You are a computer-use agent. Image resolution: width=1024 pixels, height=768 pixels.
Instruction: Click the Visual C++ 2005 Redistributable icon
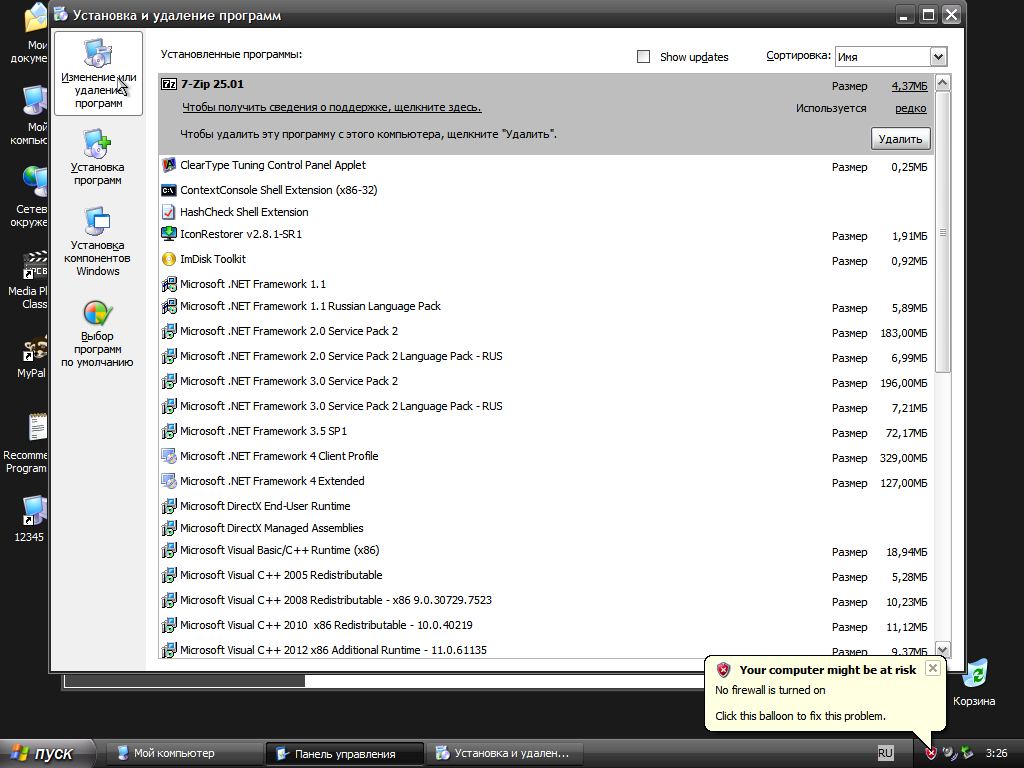[168, 575]
